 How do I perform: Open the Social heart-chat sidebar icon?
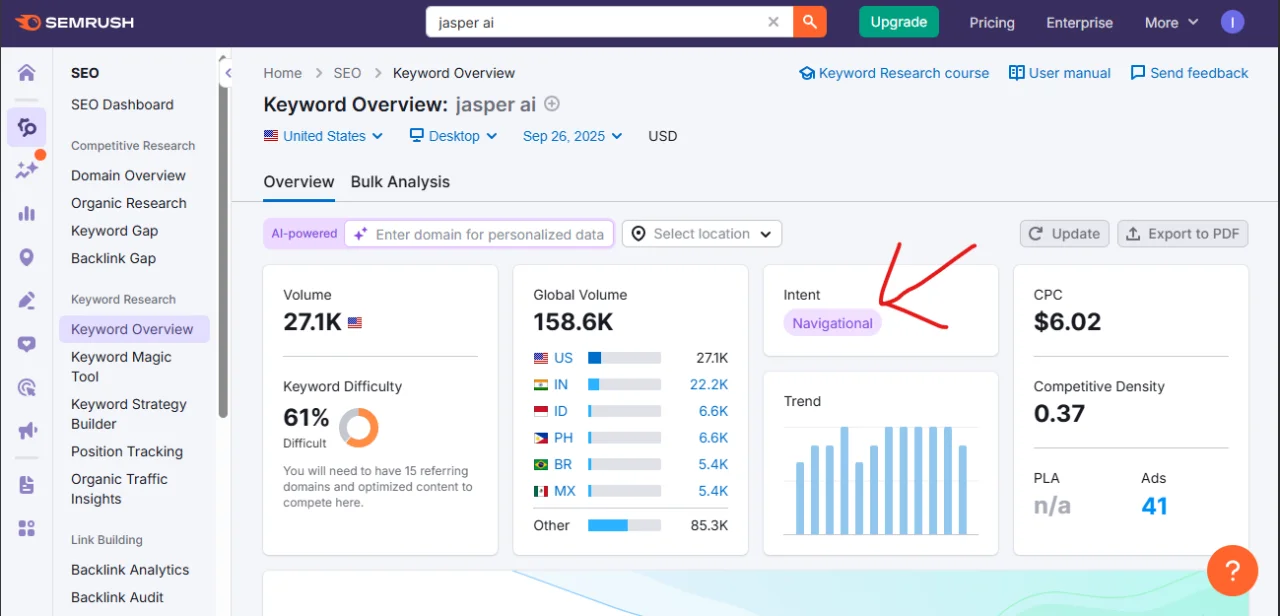pyautogui.click(x=27, y=344)
